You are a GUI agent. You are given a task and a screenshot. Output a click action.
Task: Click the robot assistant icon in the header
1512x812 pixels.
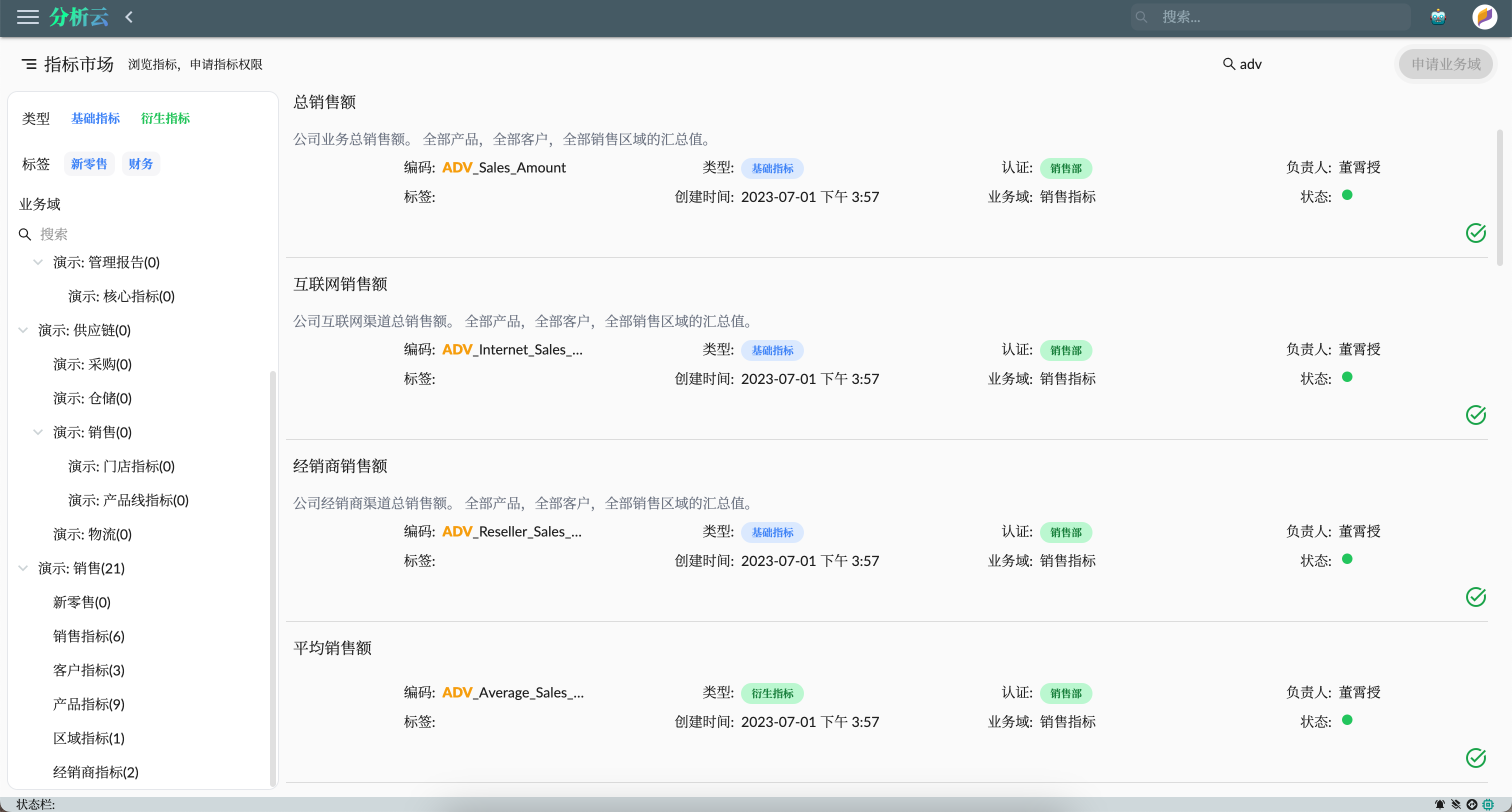[1437, 16]
